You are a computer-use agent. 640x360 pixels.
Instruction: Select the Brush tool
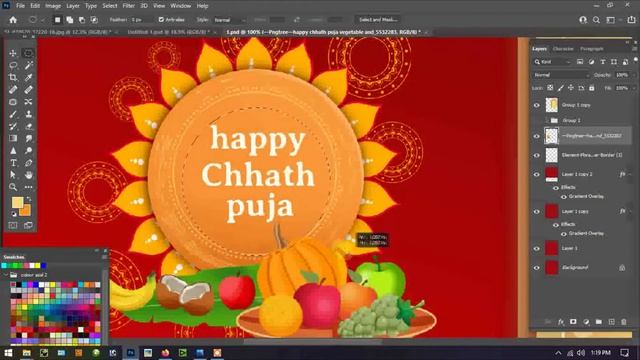click(x=13, y=114)
